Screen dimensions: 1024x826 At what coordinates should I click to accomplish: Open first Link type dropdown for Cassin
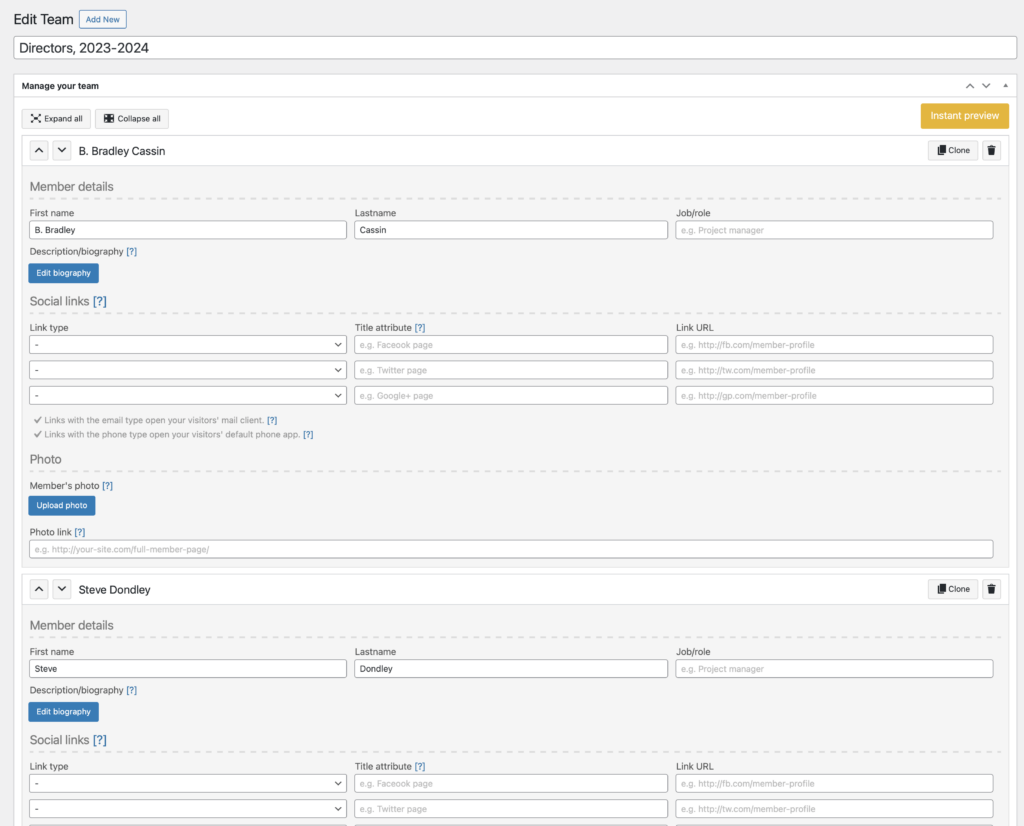pos(188,345)
